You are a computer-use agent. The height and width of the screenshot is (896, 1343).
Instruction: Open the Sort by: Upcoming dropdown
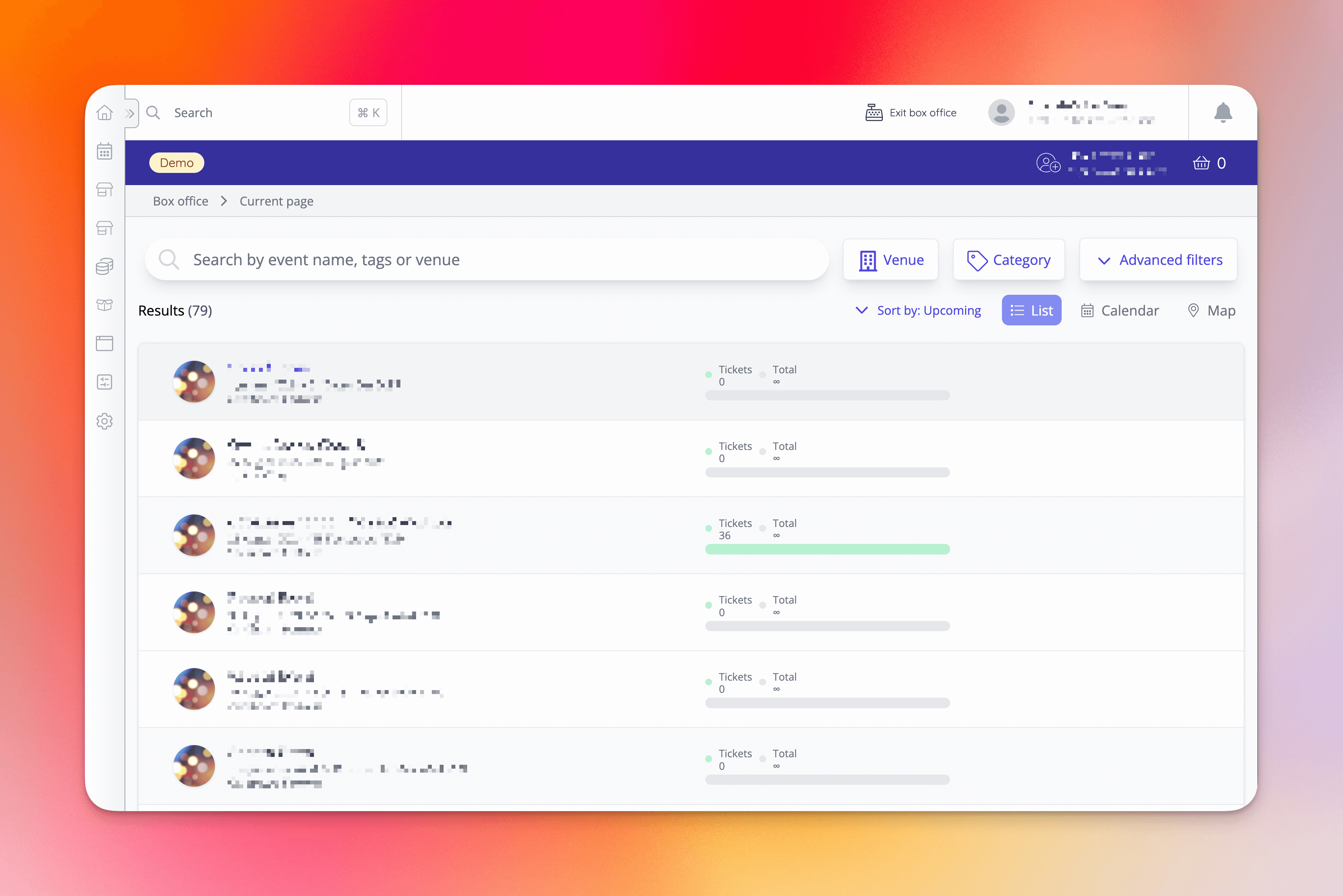[918, 310]
